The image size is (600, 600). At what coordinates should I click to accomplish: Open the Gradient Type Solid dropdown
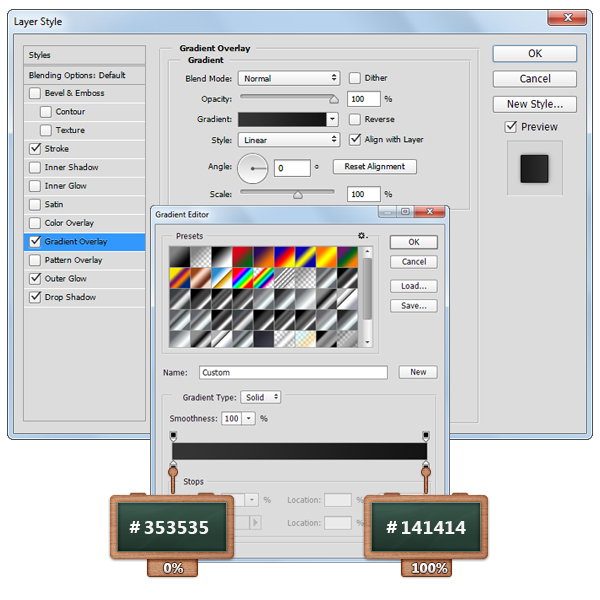click(261, 398)
